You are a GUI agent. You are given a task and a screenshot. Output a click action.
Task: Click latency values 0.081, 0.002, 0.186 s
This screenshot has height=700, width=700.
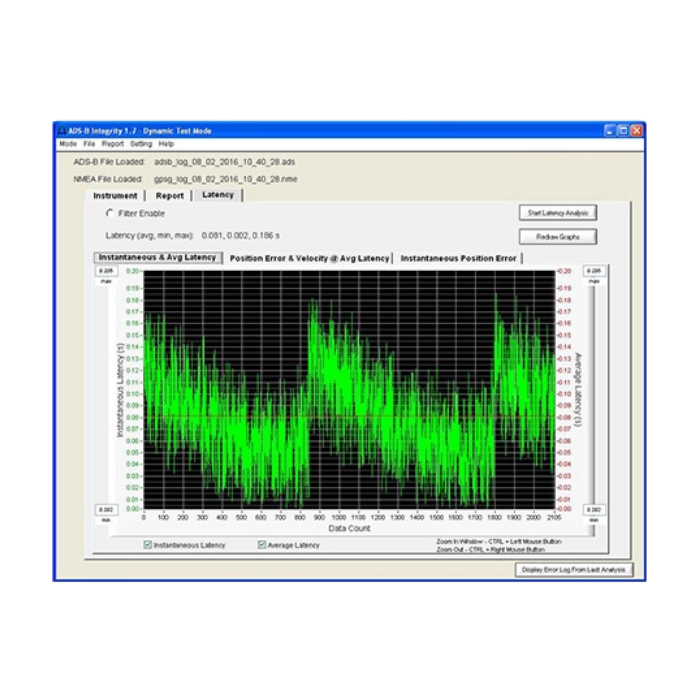pos(241,235)
